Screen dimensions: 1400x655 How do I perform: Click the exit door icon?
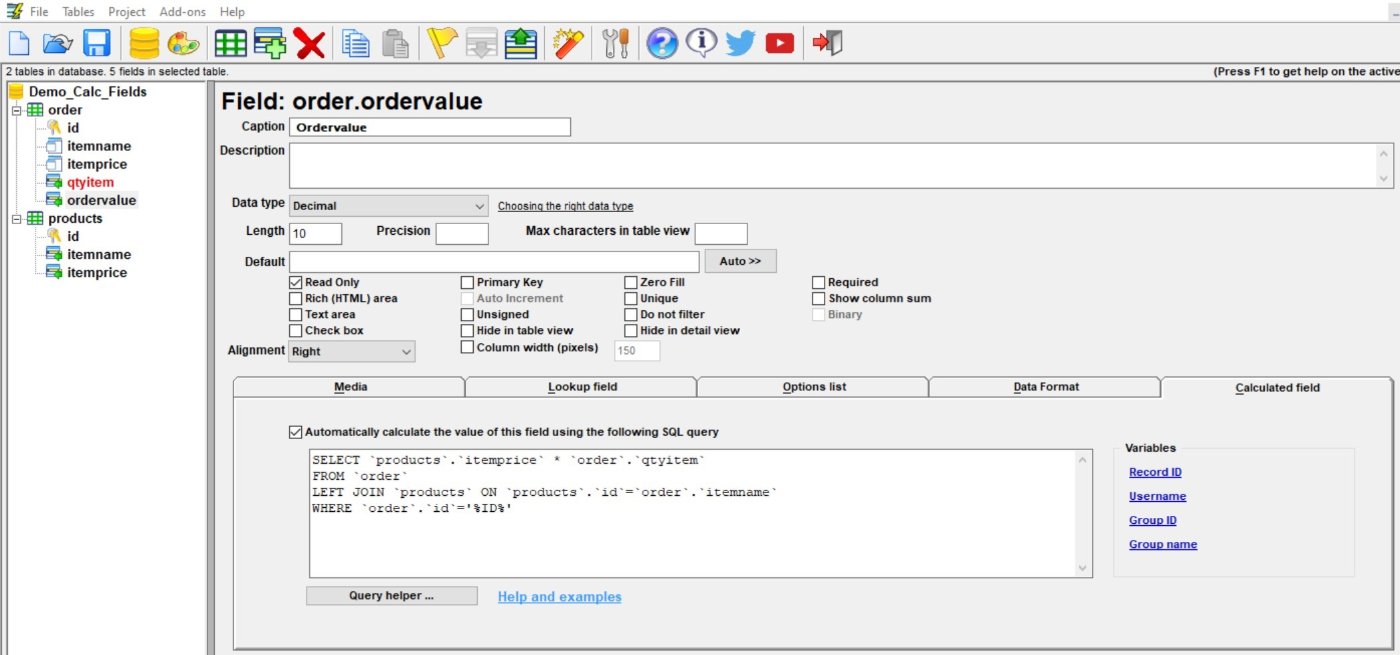point(827,43)
